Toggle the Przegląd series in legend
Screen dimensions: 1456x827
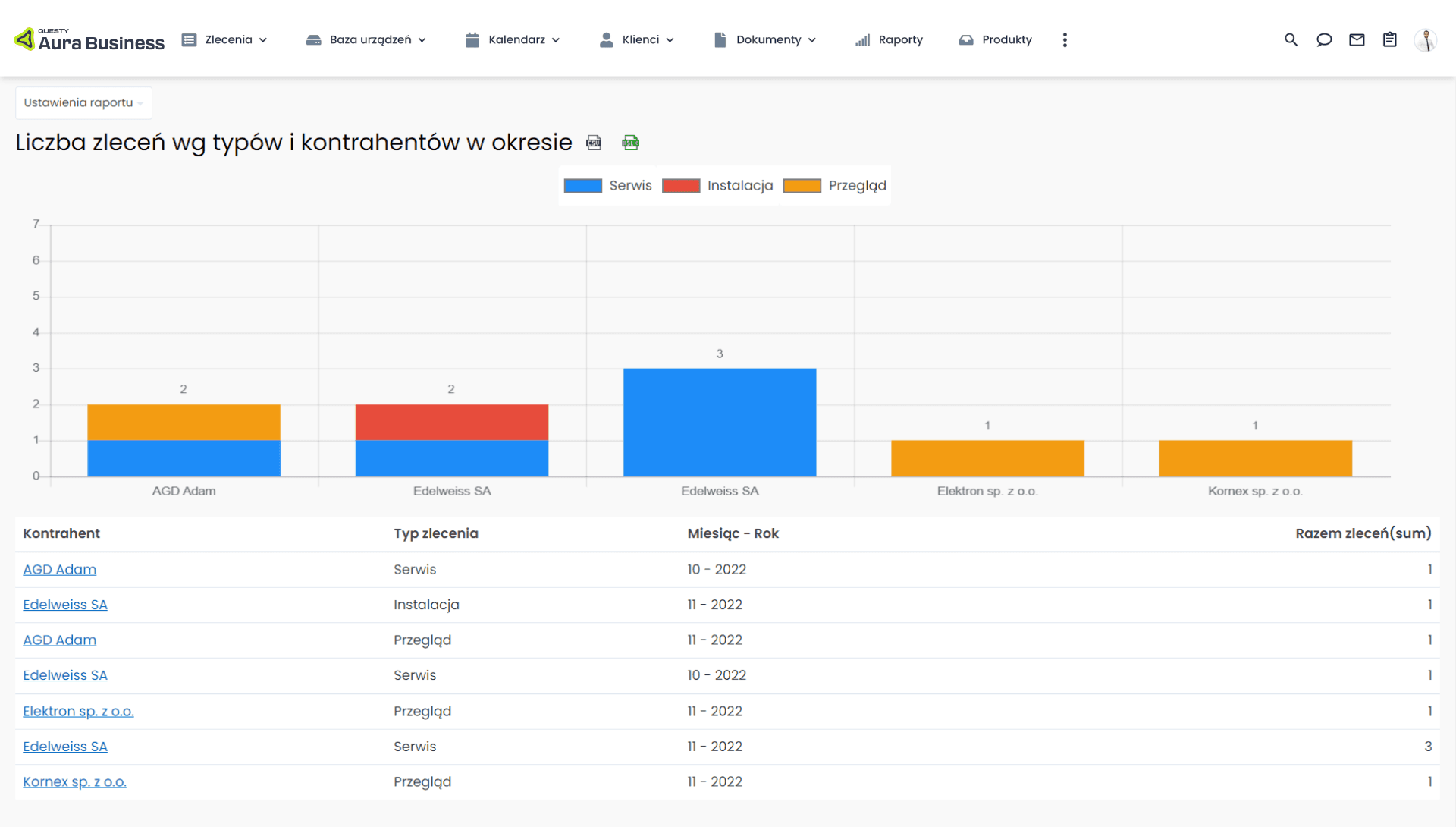834,186
